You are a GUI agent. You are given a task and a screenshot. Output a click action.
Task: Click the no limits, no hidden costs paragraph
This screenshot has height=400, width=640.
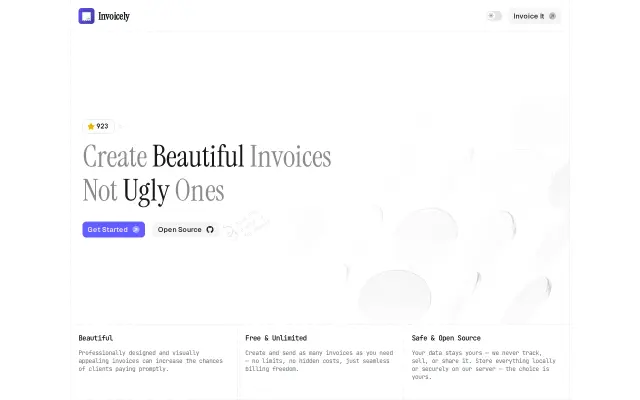tap(319, 361)
